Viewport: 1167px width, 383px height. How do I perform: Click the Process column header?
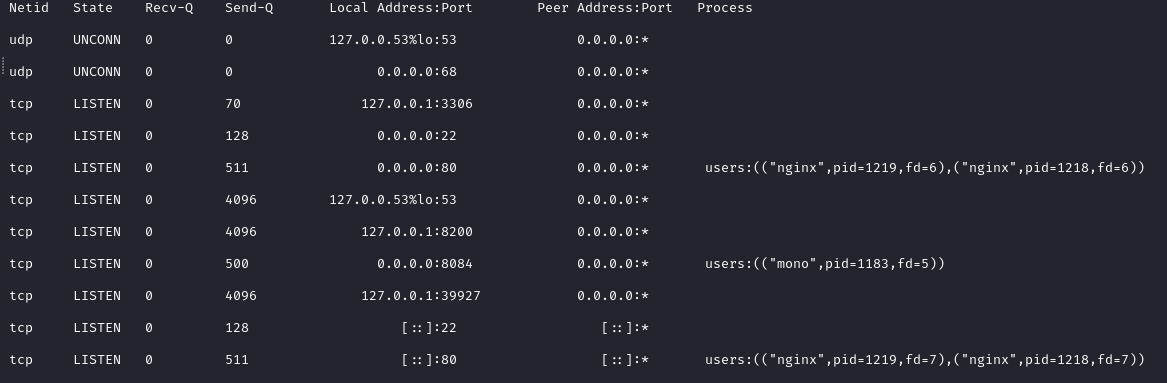click(x=725, y=7)
